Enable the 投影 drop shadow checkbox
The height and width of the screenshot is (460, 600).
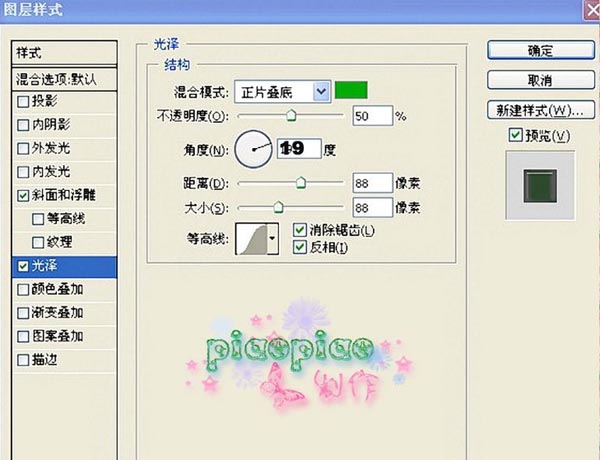tap(23, 101)
